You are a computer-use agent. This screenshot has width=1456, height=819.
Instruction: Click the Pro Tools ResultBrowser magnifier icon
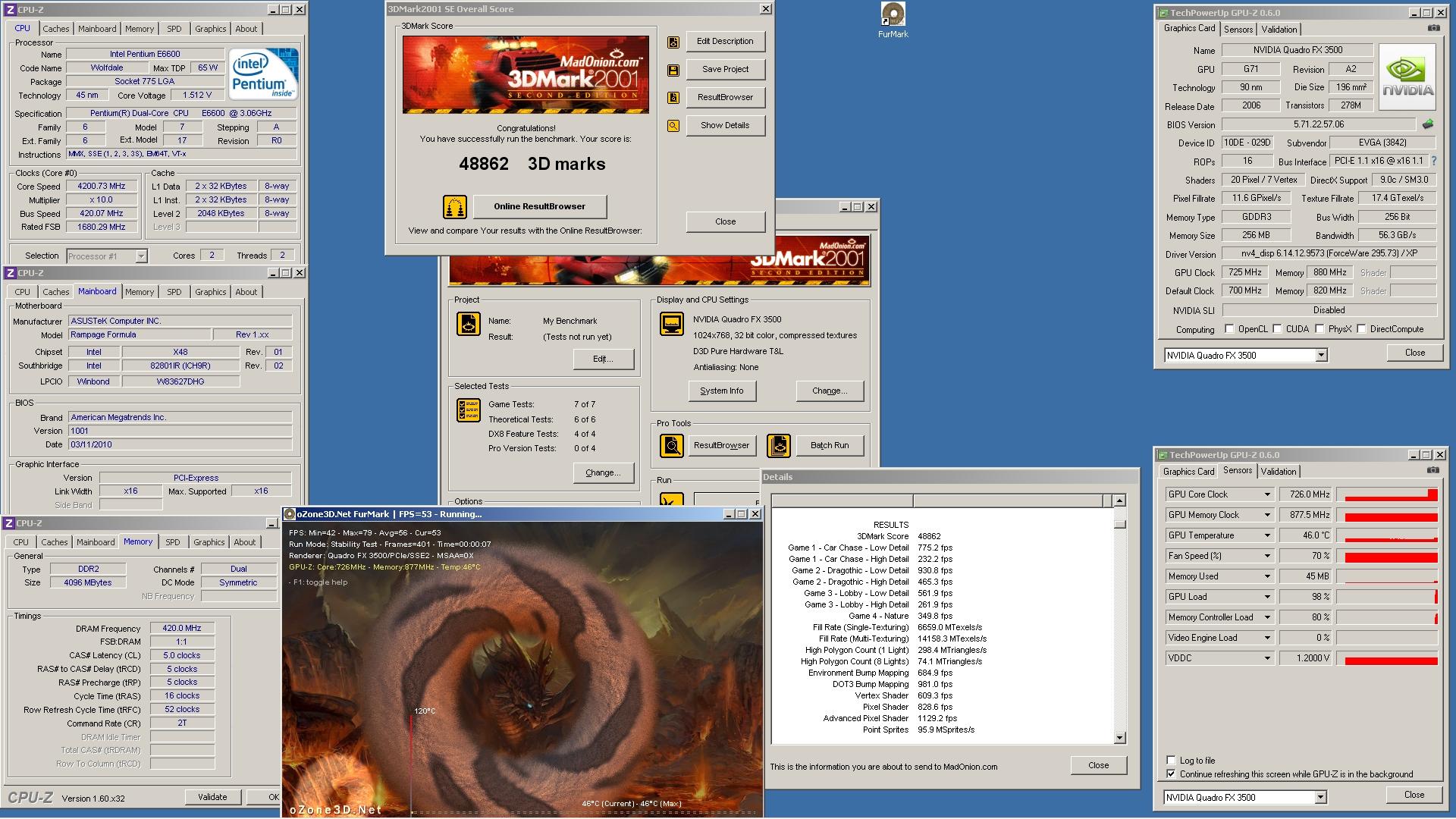click(x=671, y=446)
